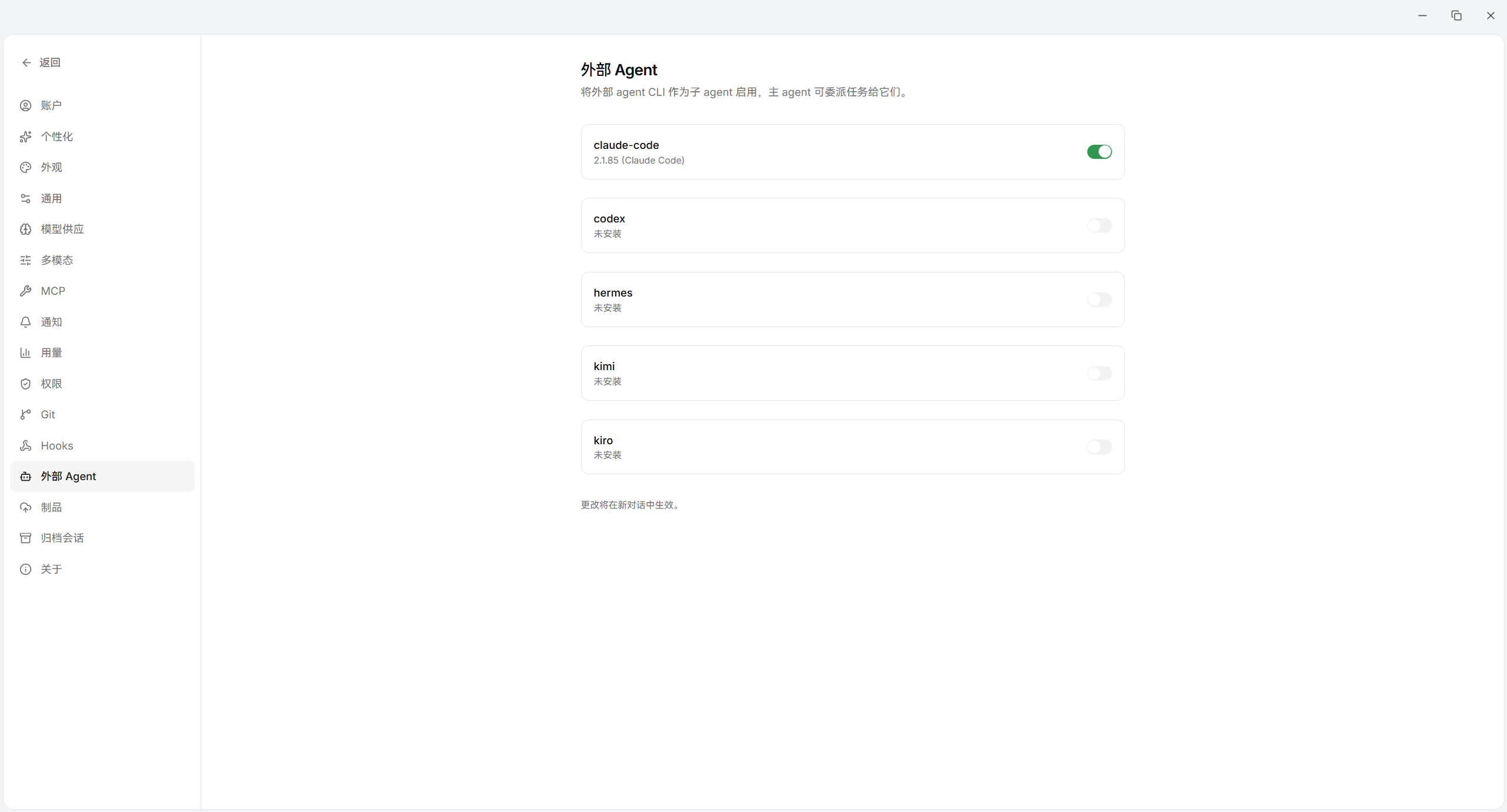This screenshot has height=812, width=1507.
Task: Click the 外部 Agent robot icon
Action: tap(25, 477)
